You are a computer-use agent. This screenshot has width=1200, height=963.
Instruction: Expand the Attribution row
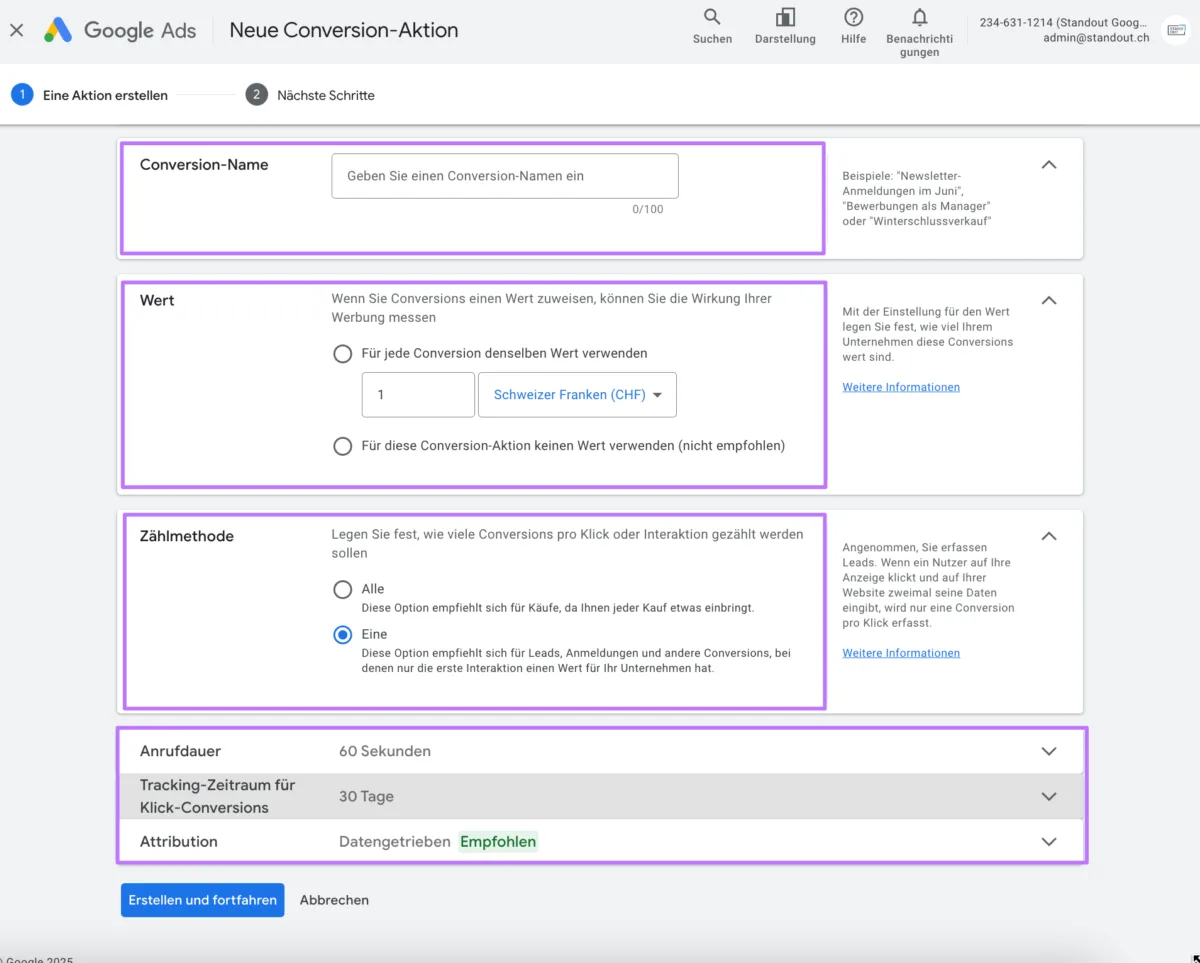pos(1048,841)
